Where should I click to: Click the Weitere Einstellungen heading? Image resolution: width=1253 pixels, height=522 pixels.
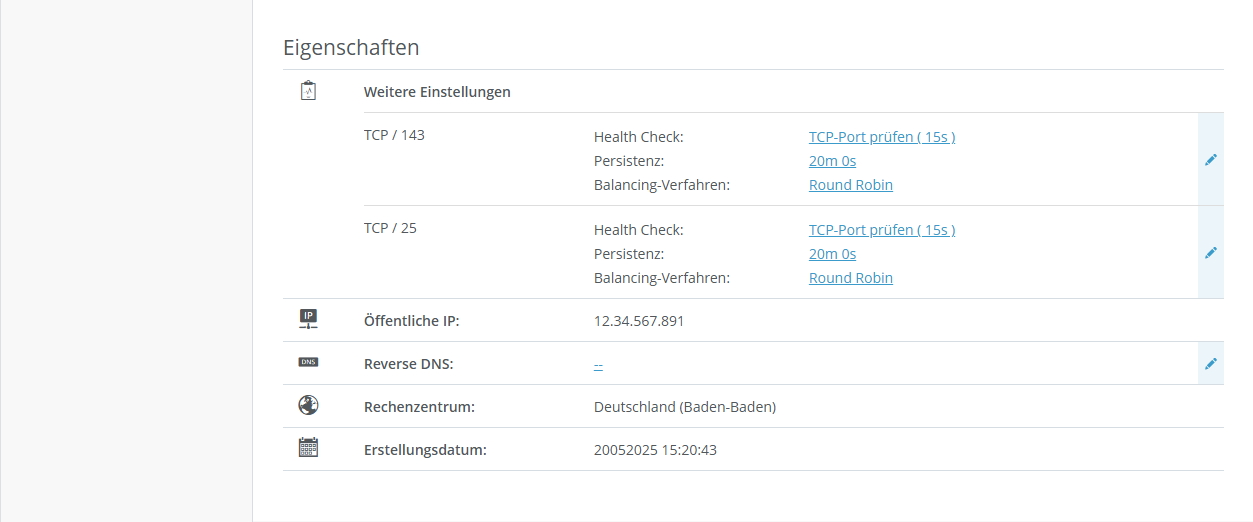(x=437, y=92)
